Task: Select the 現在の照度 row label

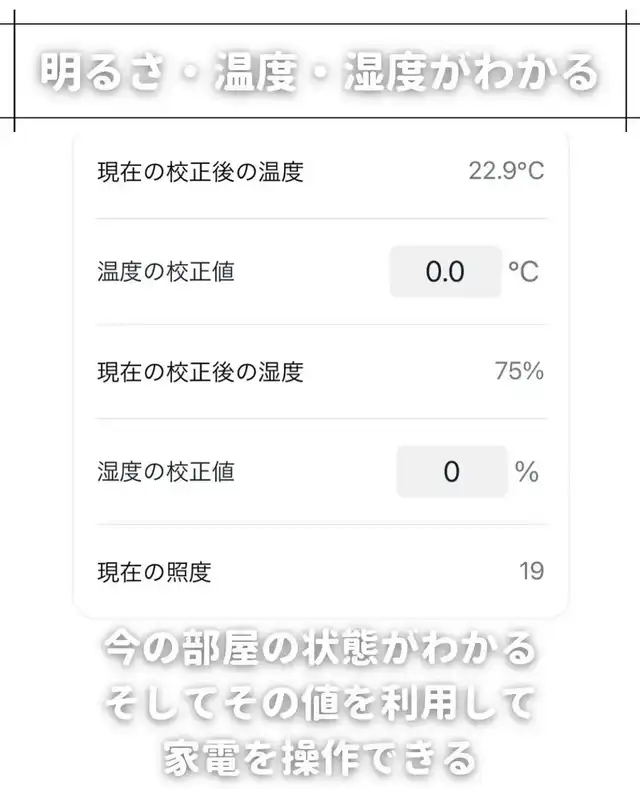Action: pos(154,572)
